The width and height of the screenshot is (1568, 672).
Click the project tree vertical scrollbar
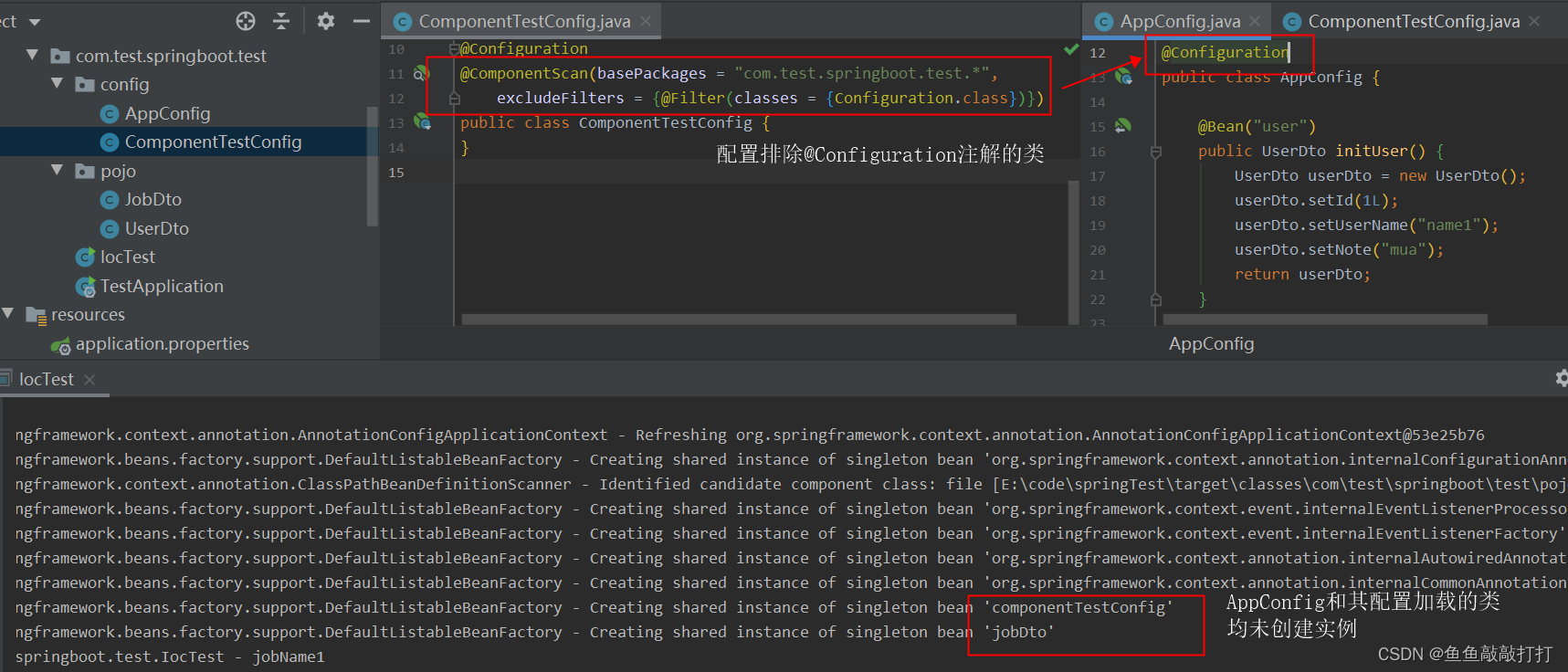click(x=372, y=166)
